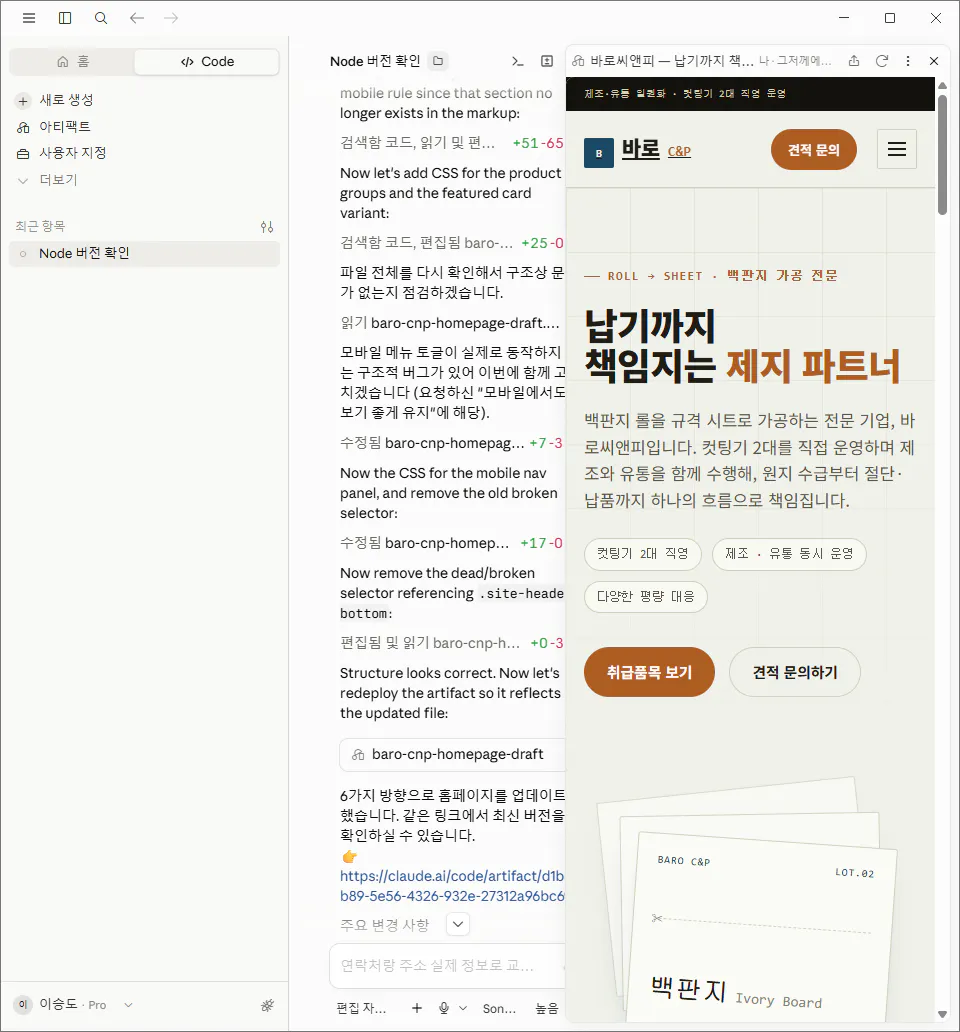Open the hamburger menu in title bar

[29, 18]
